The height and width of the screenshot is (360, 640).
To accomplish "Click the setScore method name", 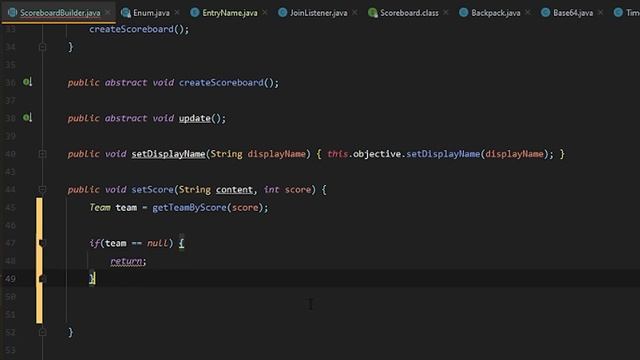I will pyautogui.click(x=152, y=189).
